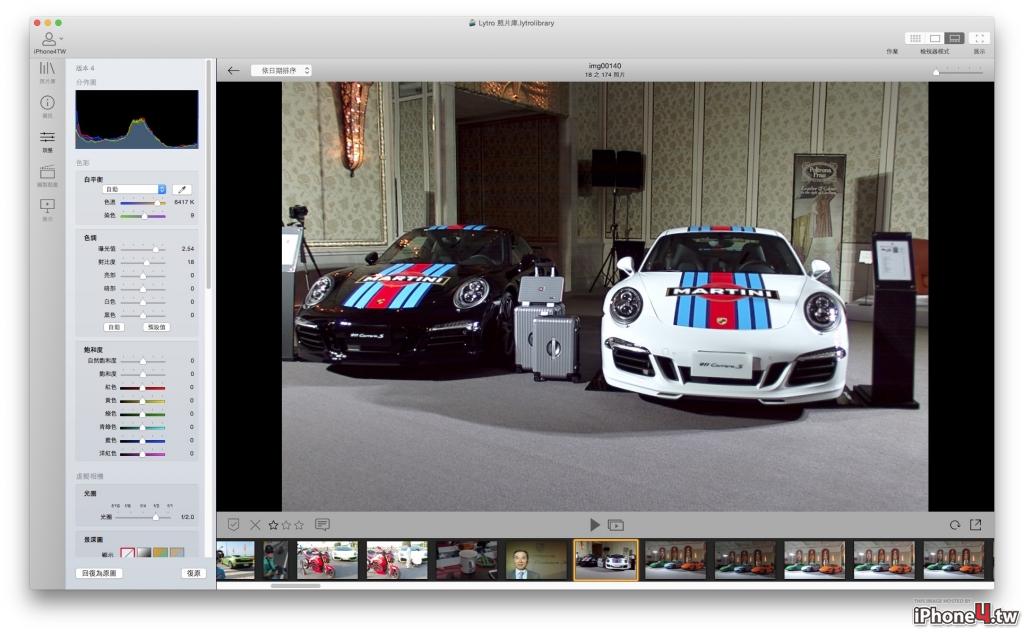The width and height of the screenshot is (1024, 632).
Task: Rate the photo one star
Action: [x=273, y=525]
